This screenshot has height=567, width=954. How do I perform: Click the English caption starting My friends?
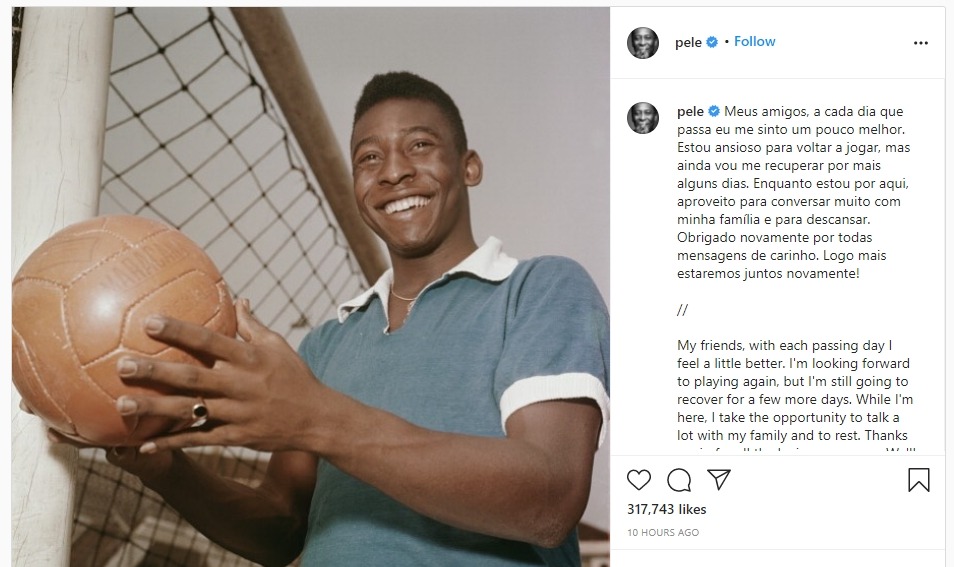[795, 391]
